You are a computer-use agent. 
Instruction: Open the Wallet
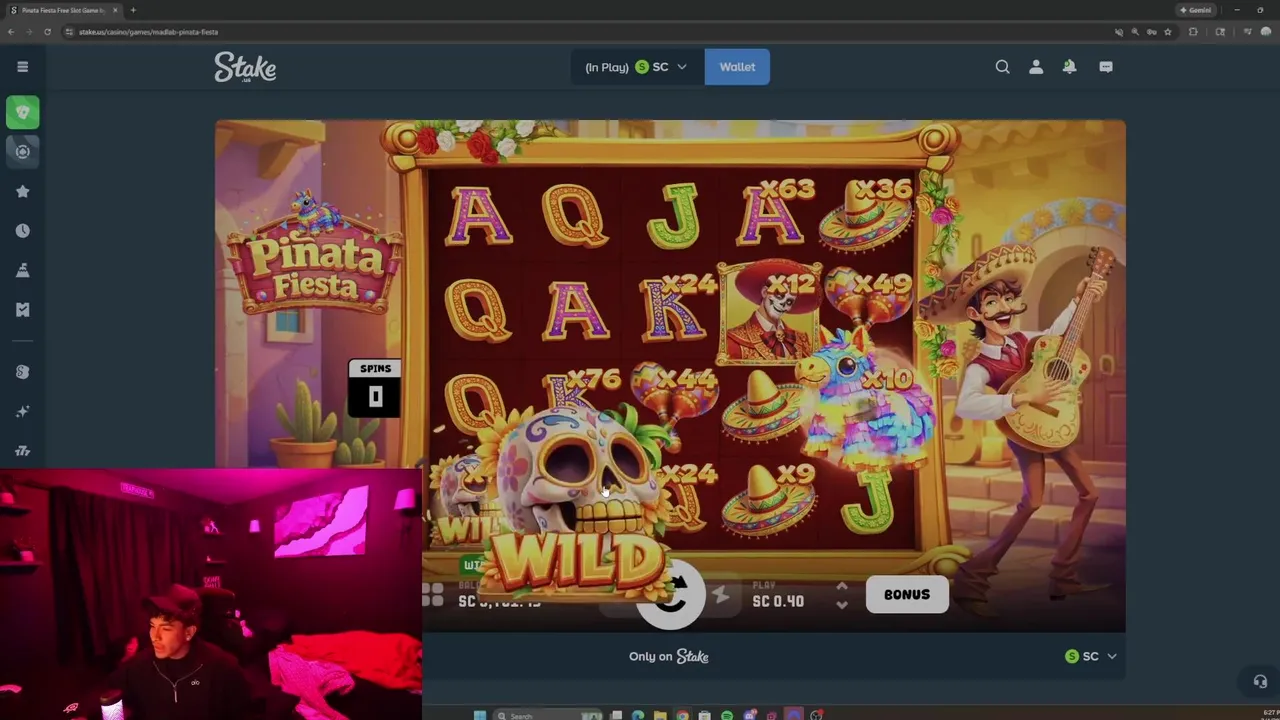coord(737,67)
